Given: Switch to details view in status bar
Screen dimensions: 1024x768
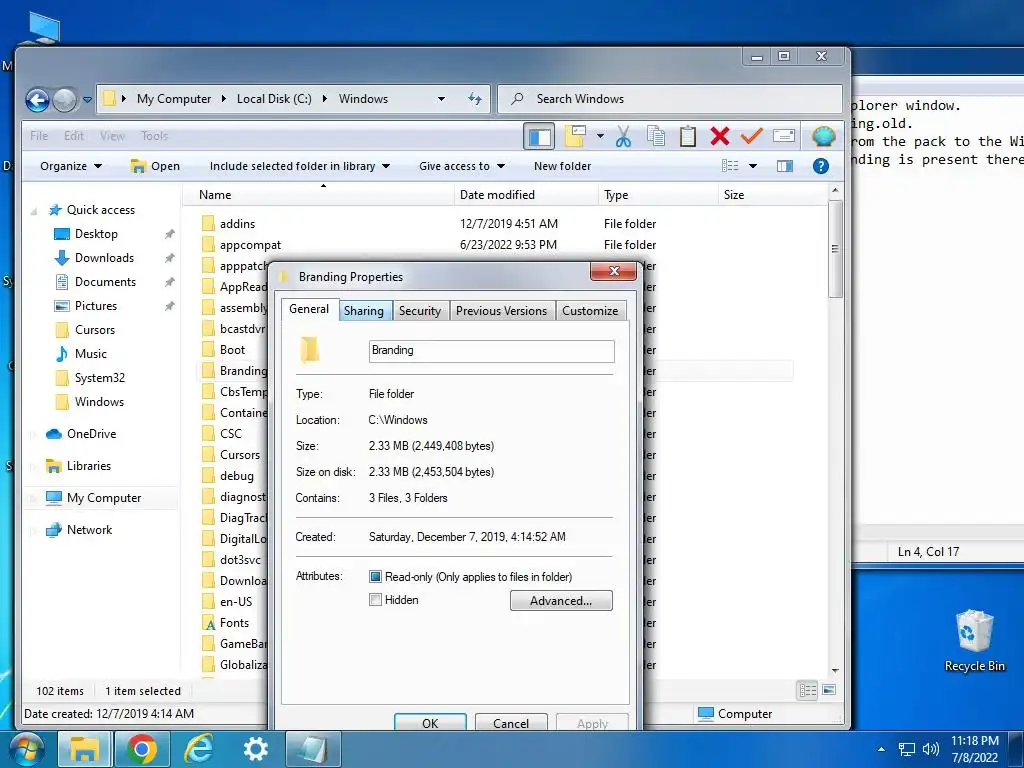Looking at the screenshot, I should point(808,690).
